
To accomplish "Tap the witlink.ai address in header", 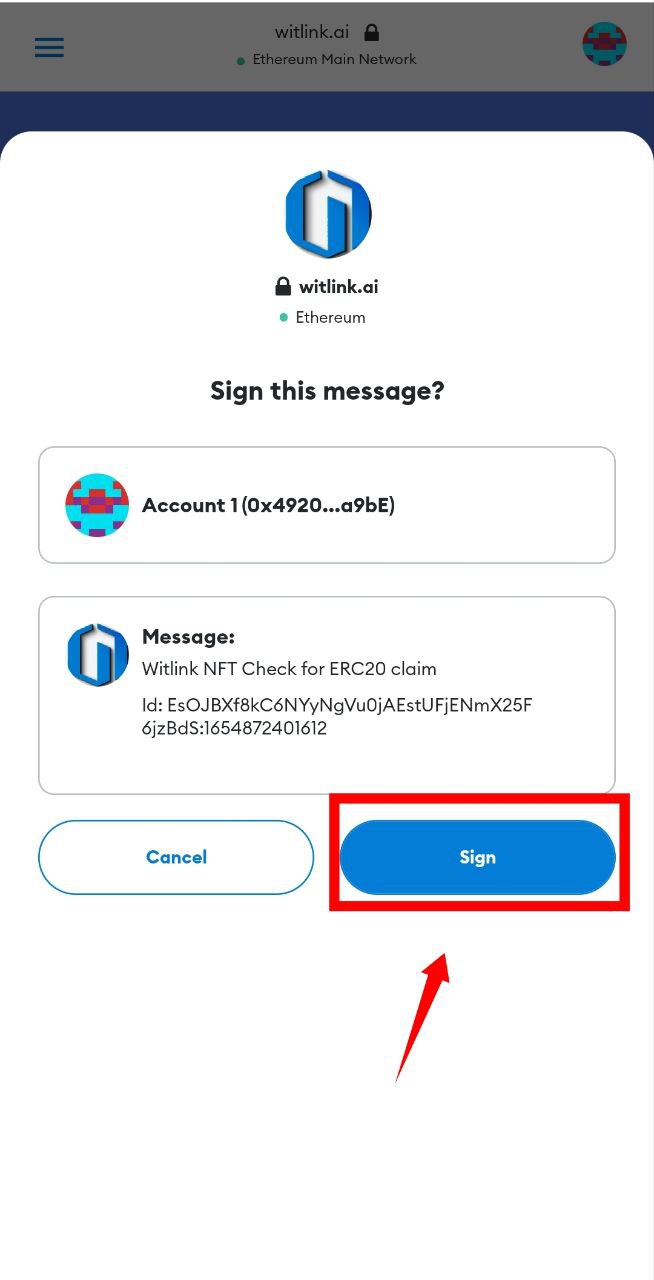I will pos(312,32).
